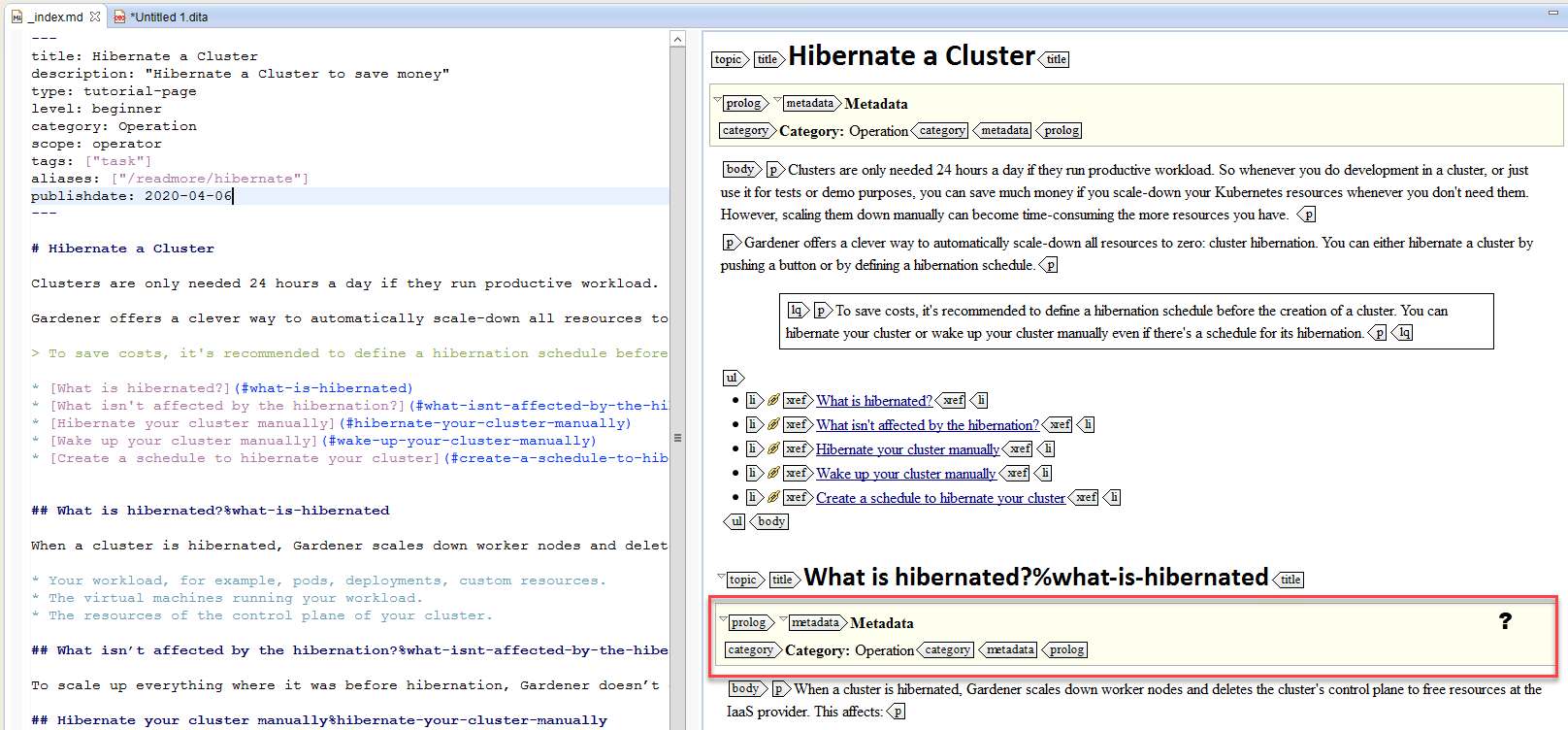This screenshot has height=730, width=1568.
Task: Select the first closing prolog tag
Action: (1059, 130)
